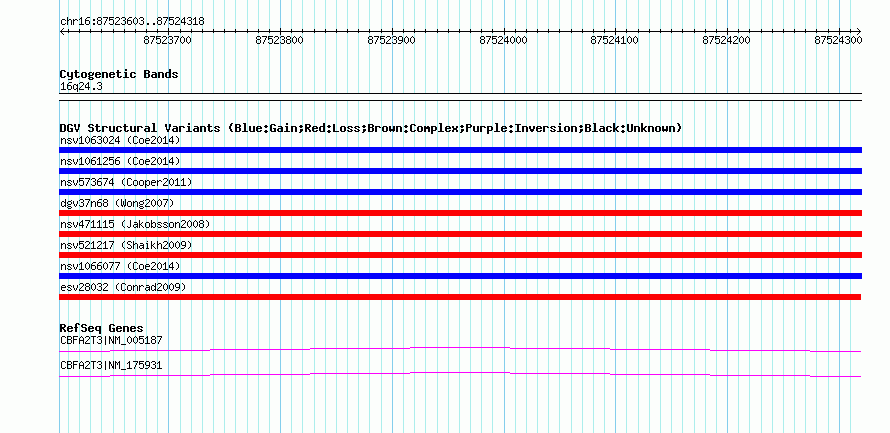Select the RefSeq Genes track title
The width and height of the screenshot is (890, 433).
click(x=102, y=329)
